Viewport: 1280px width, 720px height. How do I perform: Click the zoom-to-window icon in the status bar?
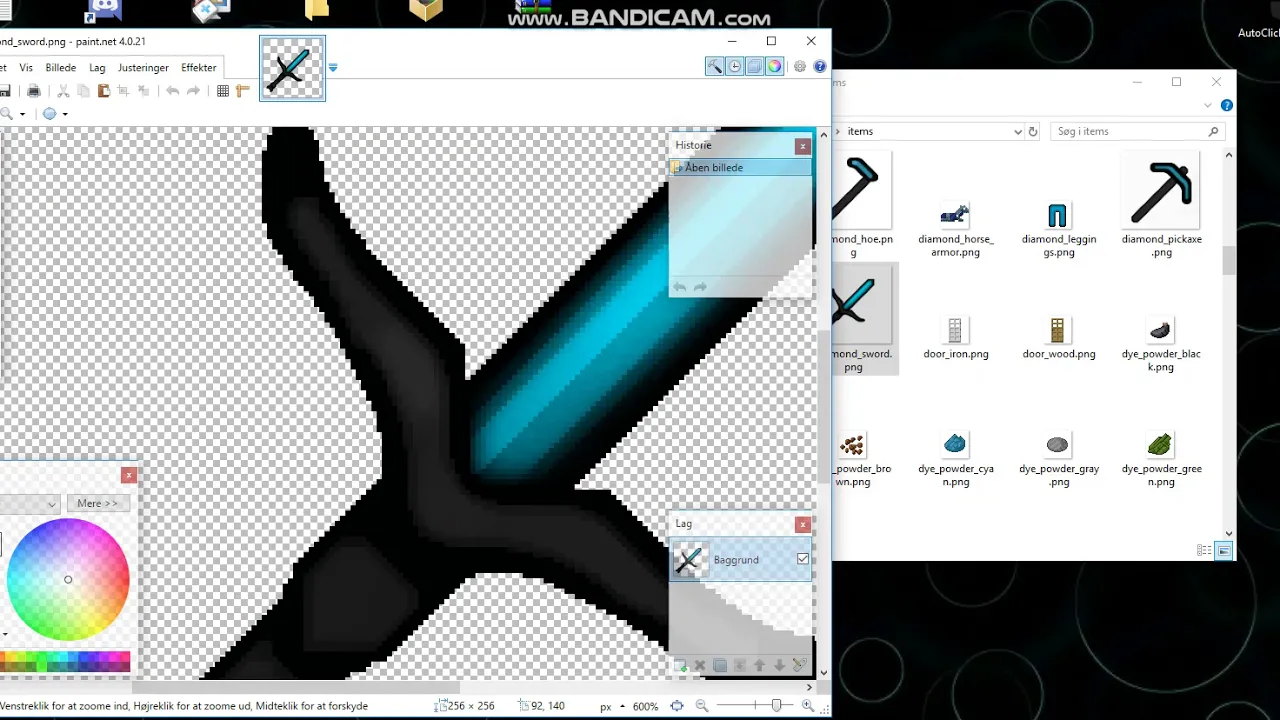click(x=677, y=705)
